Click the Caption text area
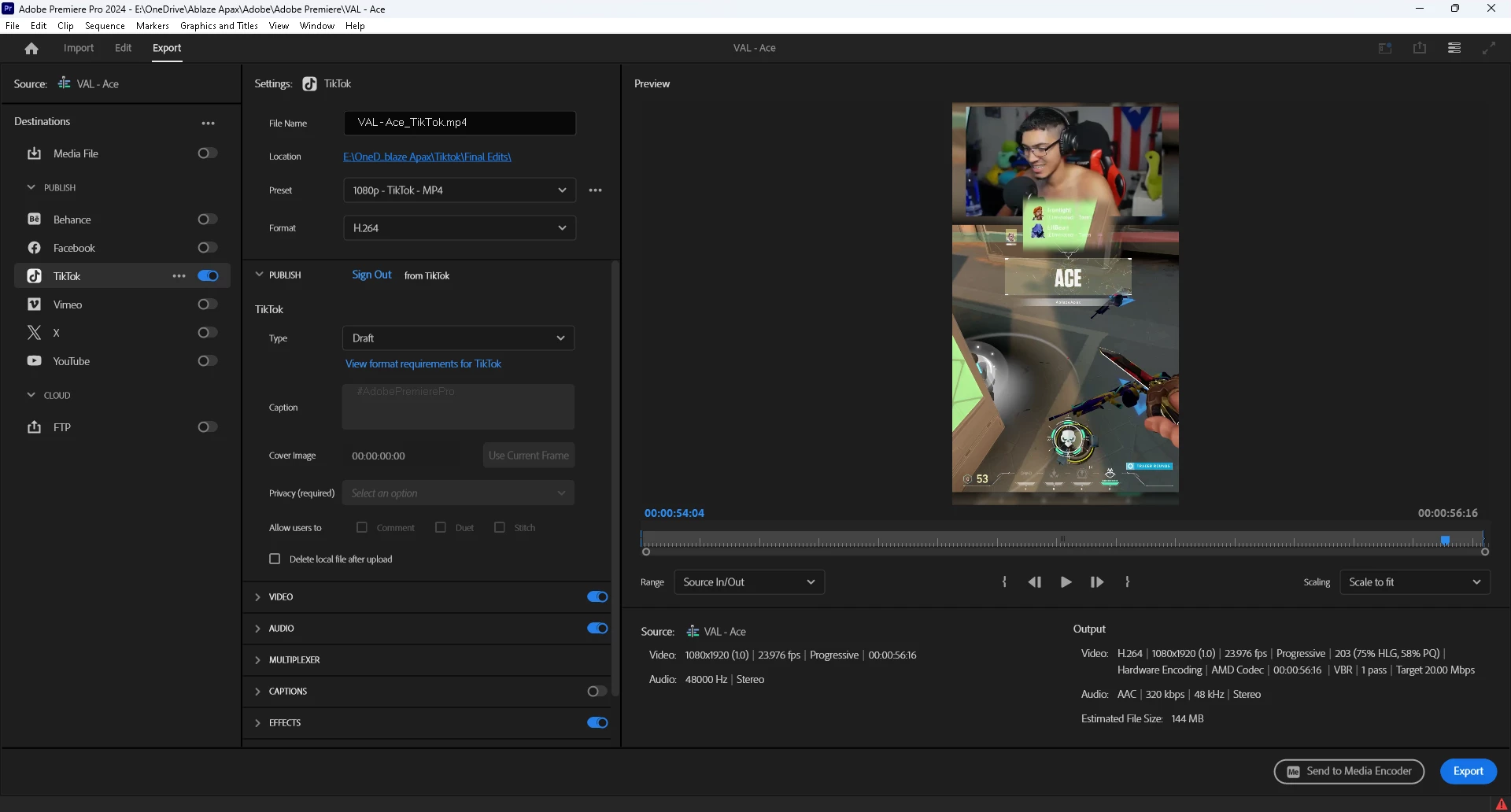1511x812 pixels. [458, 407]
